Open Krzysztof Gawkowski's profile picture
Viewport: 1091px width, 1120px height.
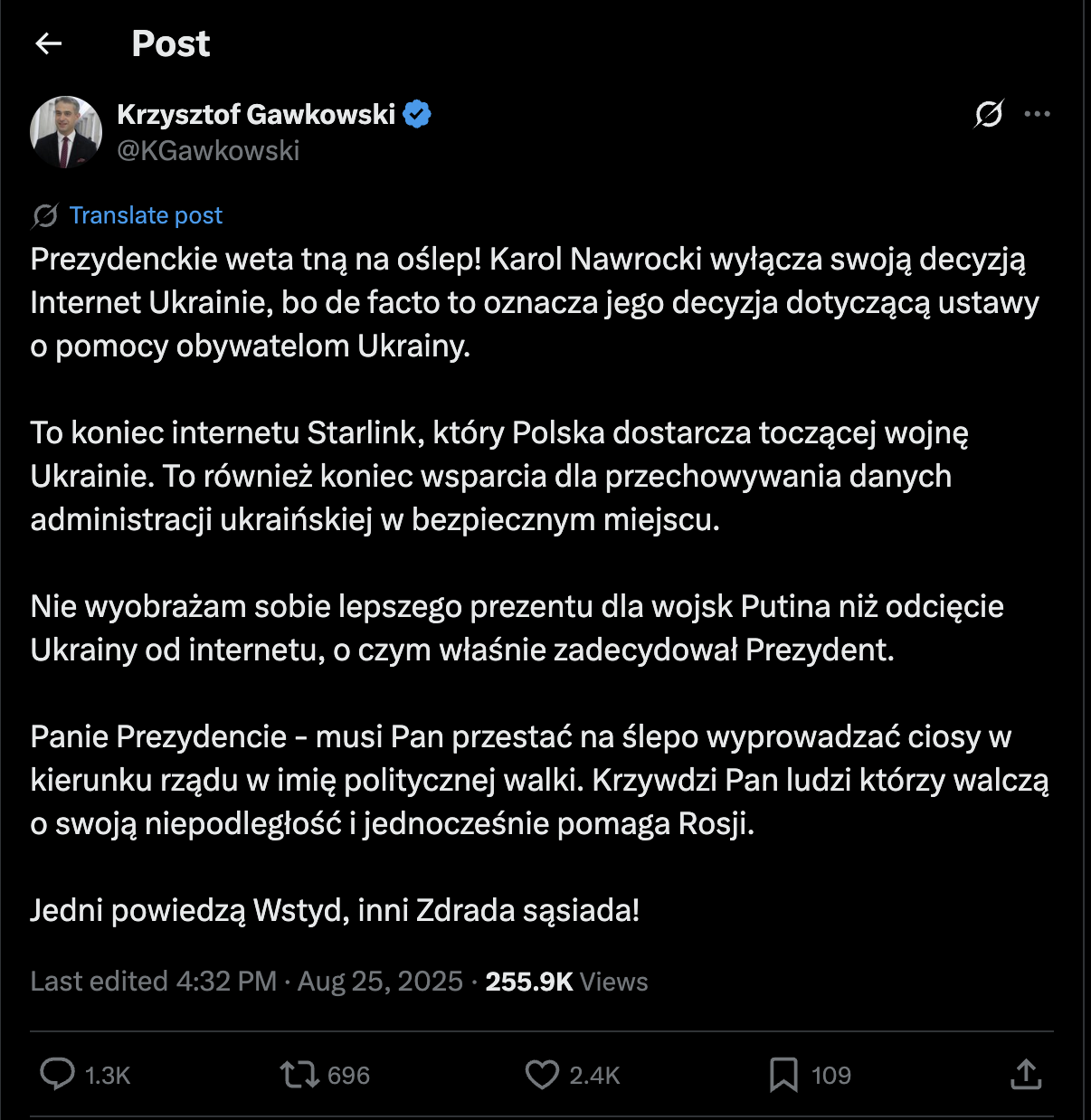(x=65, y=132)
